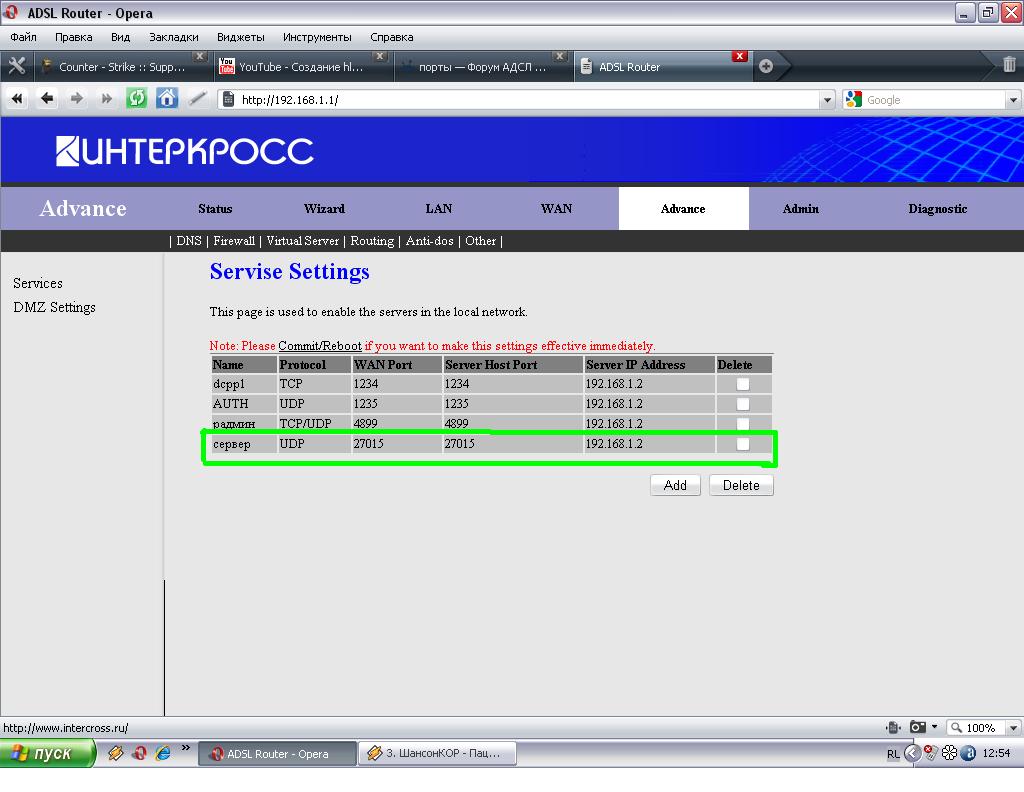Open the Other submenu link
This screenshot has width=1024, height=792.
(x=481, y=241)
